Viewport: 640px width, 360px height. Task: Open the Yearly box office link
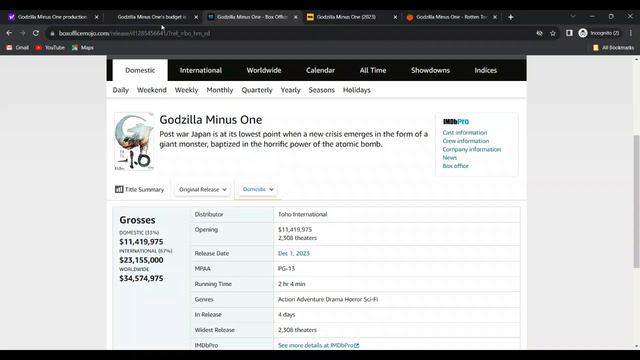pyautogui.click(x=290, y=90)
